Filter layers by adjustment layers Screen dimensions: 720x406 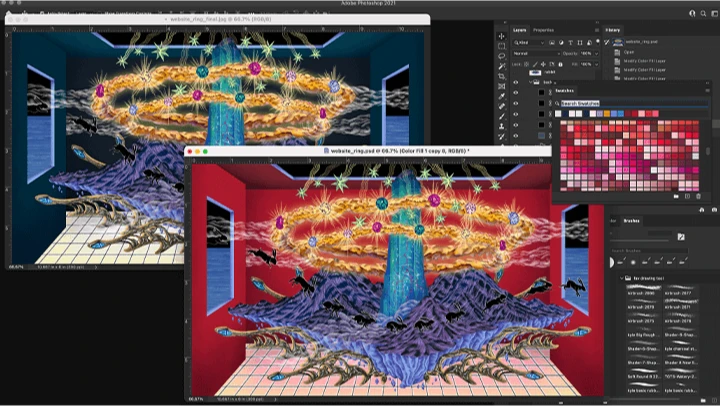tap(561, 43)
